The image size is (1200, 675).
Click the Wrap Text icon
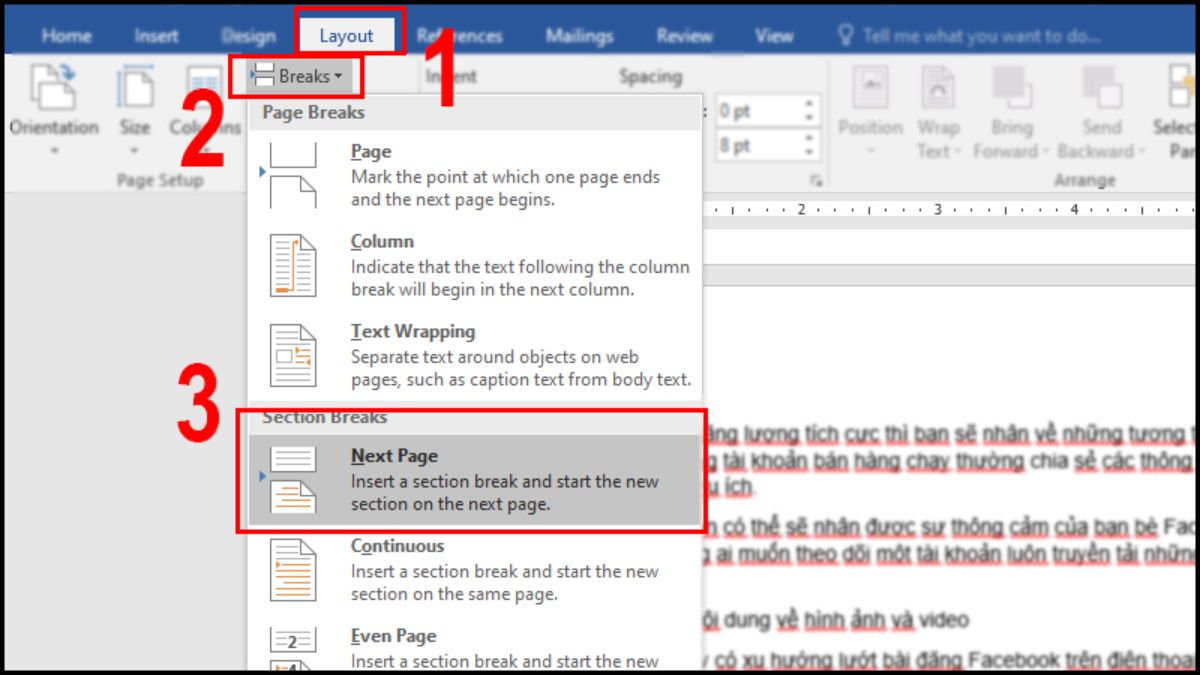[x=937, y=90]
